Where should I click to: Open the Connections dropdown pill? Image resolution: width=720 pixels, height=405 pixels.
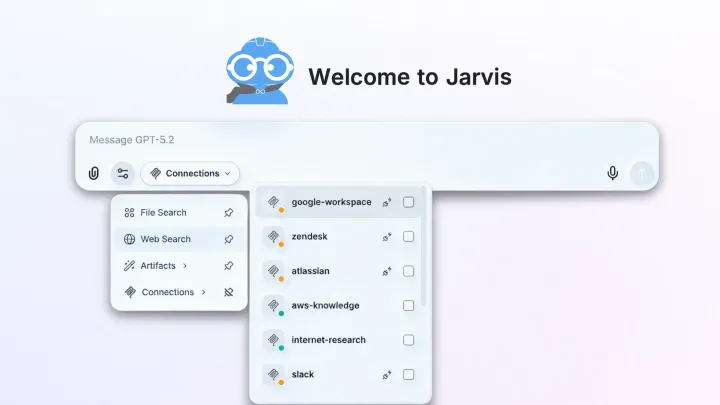pos(190,174)
